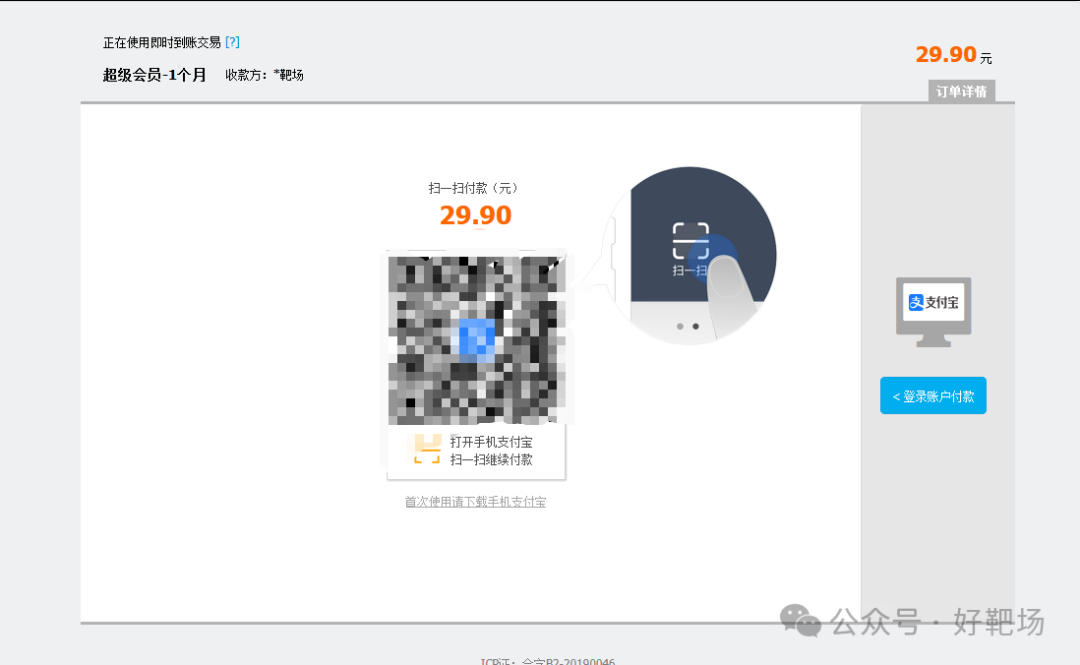Click the ICP证 license text at bottom
This screenshot has width=1080, height=665.
pyautogui.click(x=548, y=662)
